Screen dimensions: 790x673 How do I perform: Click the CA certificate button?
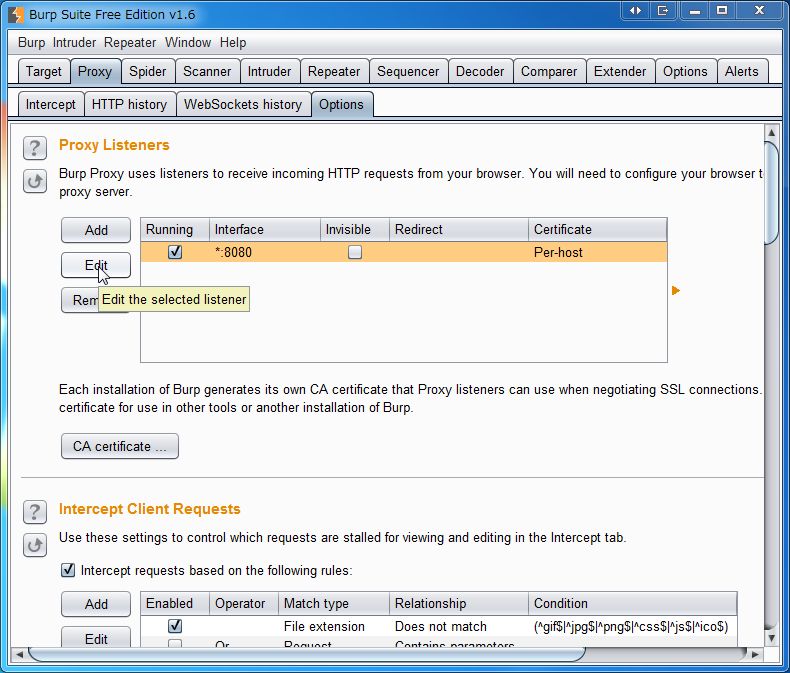120,446
